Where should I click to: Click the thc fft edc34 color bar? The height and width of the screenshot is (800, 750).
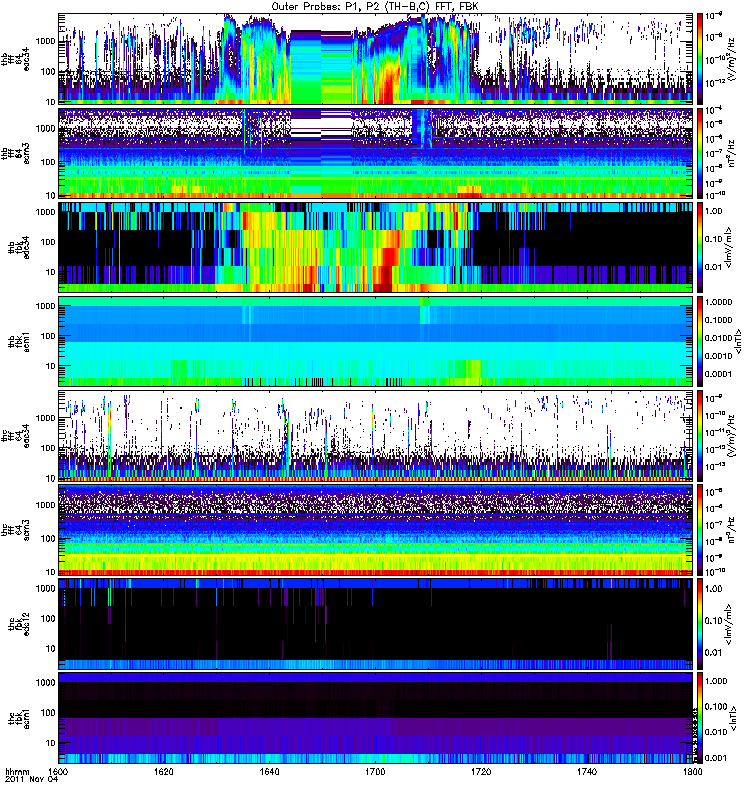[700, 435]
